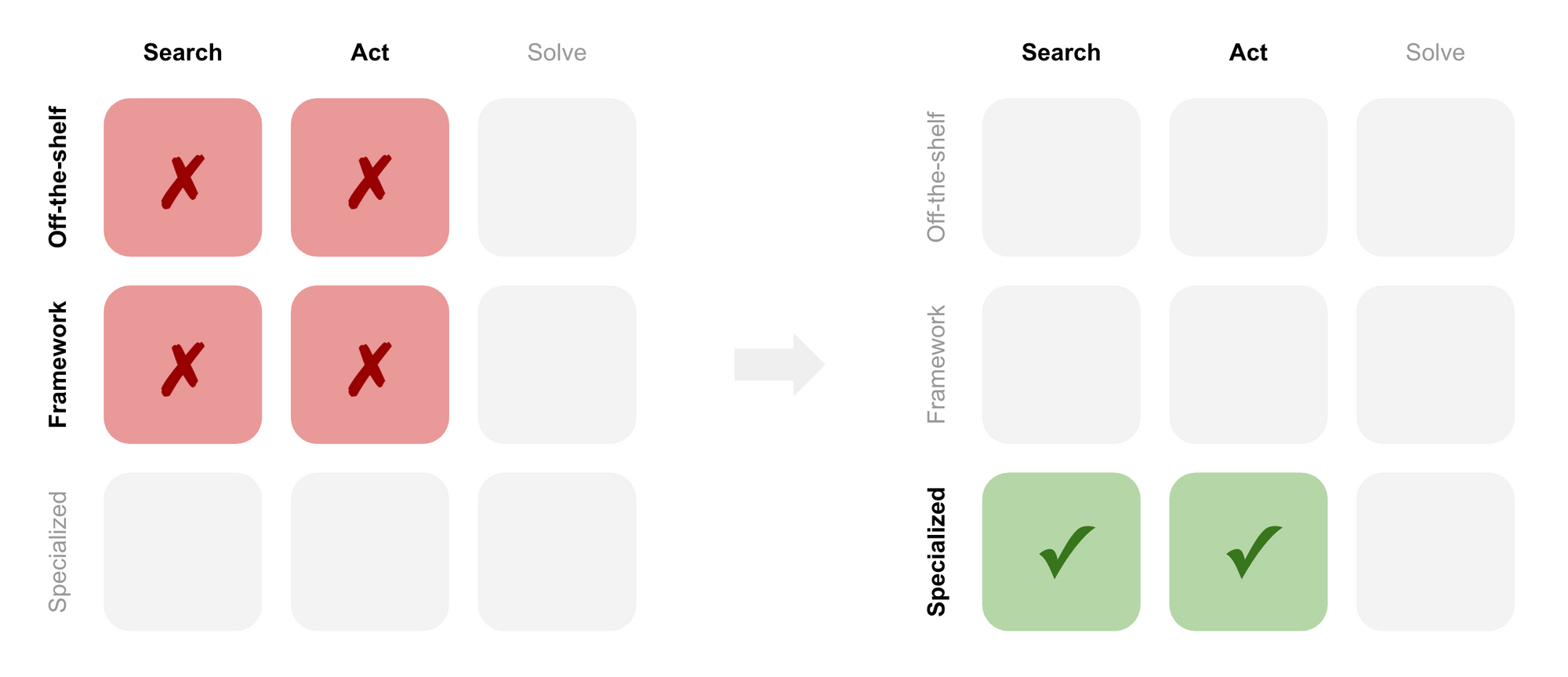Select the bold Act header in right grid
1568x677 pixels.
click(x=1248, y=53)
